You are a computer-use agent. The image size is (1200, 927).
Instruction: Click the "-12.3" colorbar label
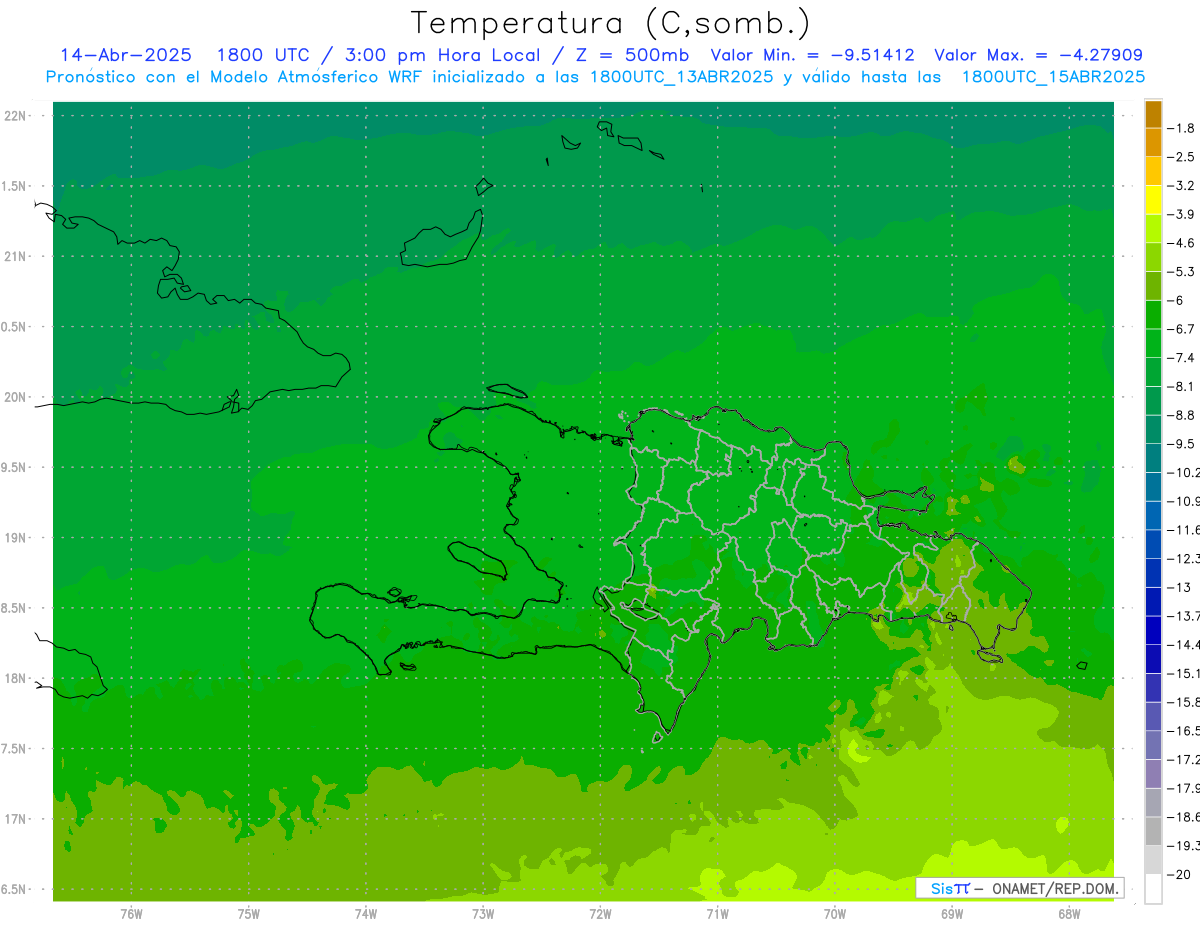[1185, 559]
